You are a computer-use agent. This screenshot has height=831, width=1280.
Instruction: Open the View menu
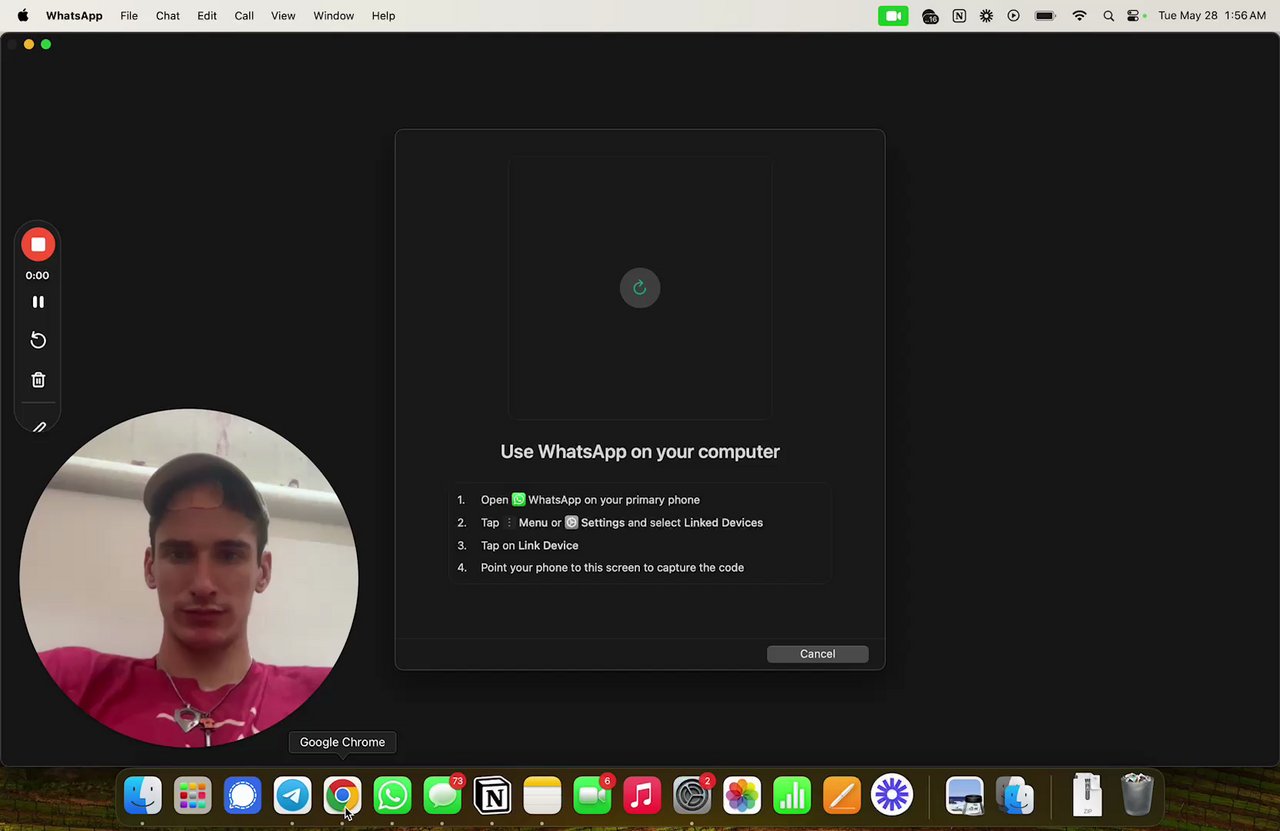(283, 16)
